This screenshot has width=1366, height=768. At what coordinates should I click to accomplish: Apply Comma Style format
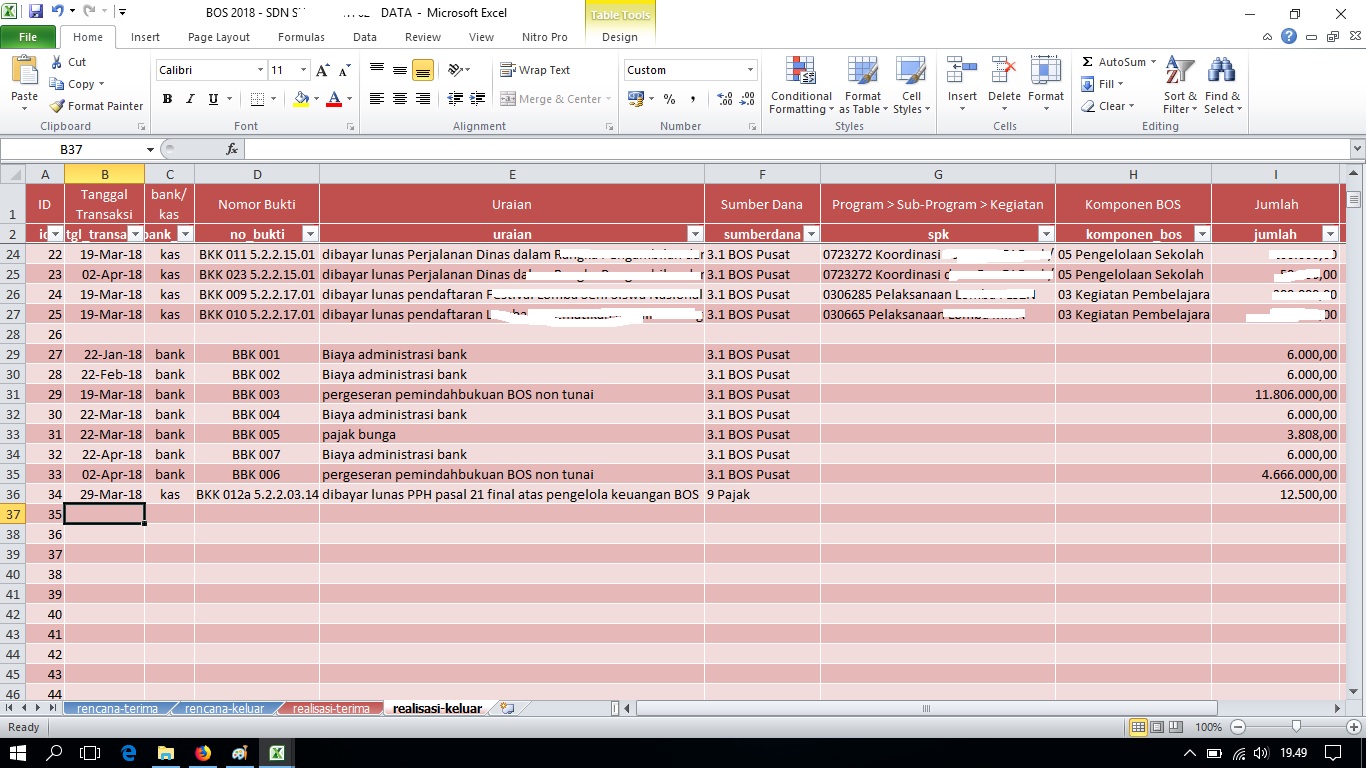693,99
